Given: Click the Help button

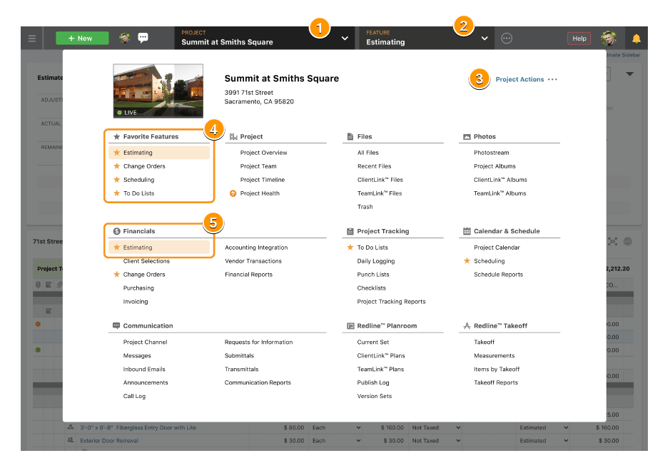Looking at the screenshot, I should [x=579, y=39].
